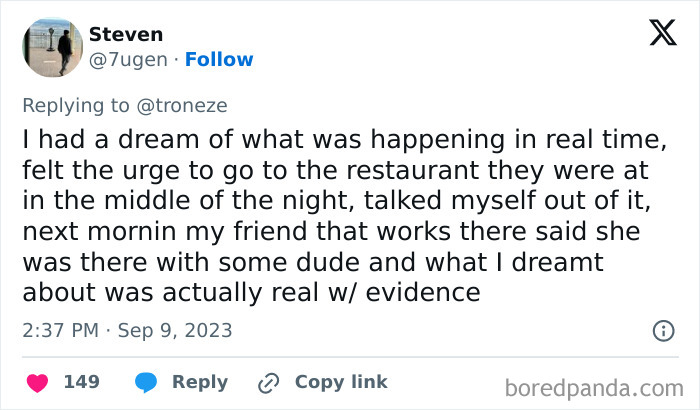This screenshot has height=410, width=700.
Task: Click the chain link copy icon
Action: pos(268,382)
